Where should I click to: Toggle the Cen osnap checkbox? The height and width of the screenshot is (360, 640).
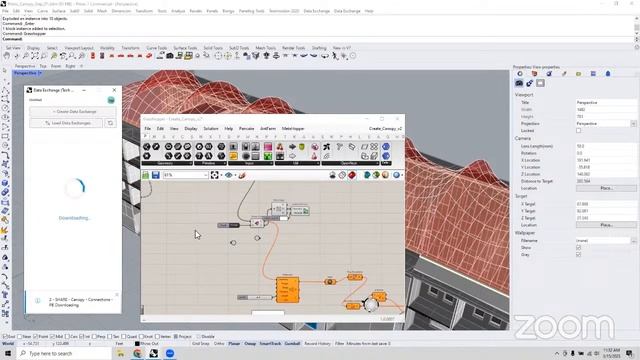(x=67, y=337)
